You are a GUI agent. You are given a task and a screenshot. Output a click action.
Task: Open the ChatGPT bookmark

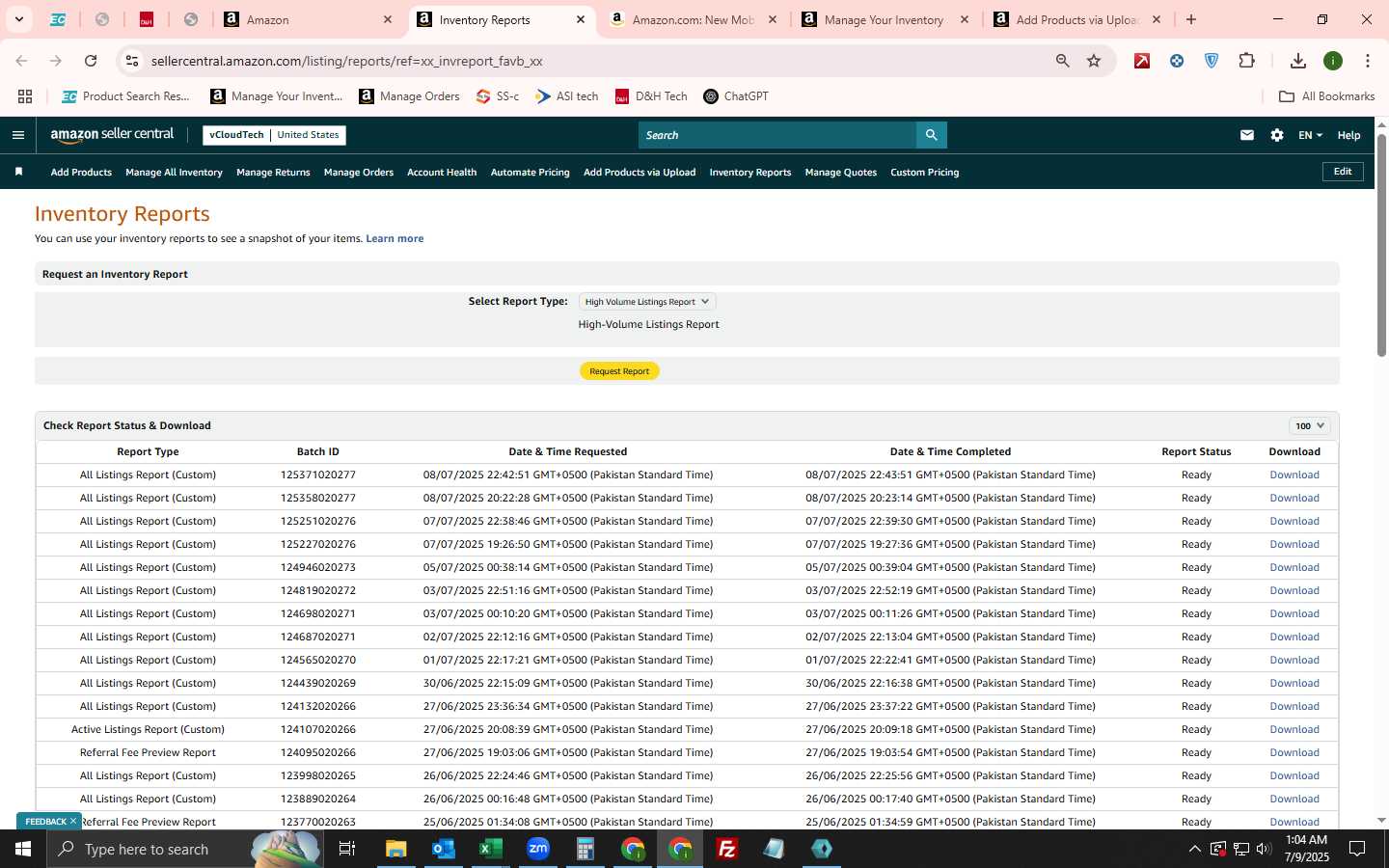pos(736,96)
